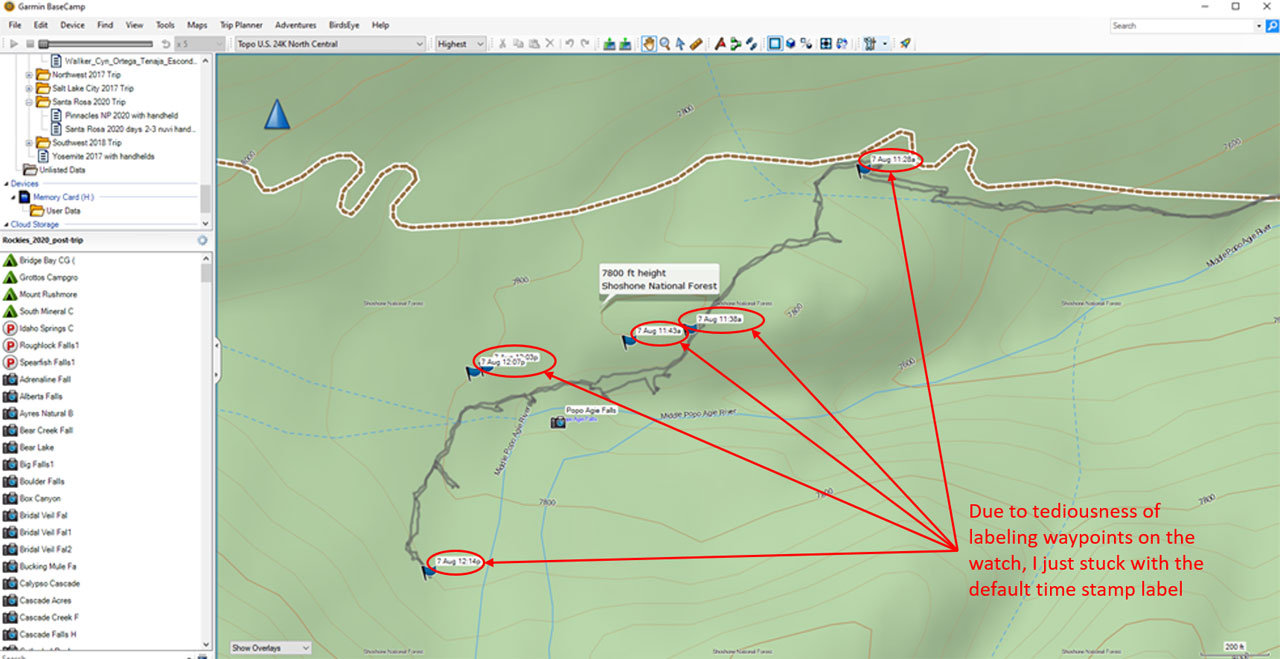Open the Tools menu

click(165, 25)
